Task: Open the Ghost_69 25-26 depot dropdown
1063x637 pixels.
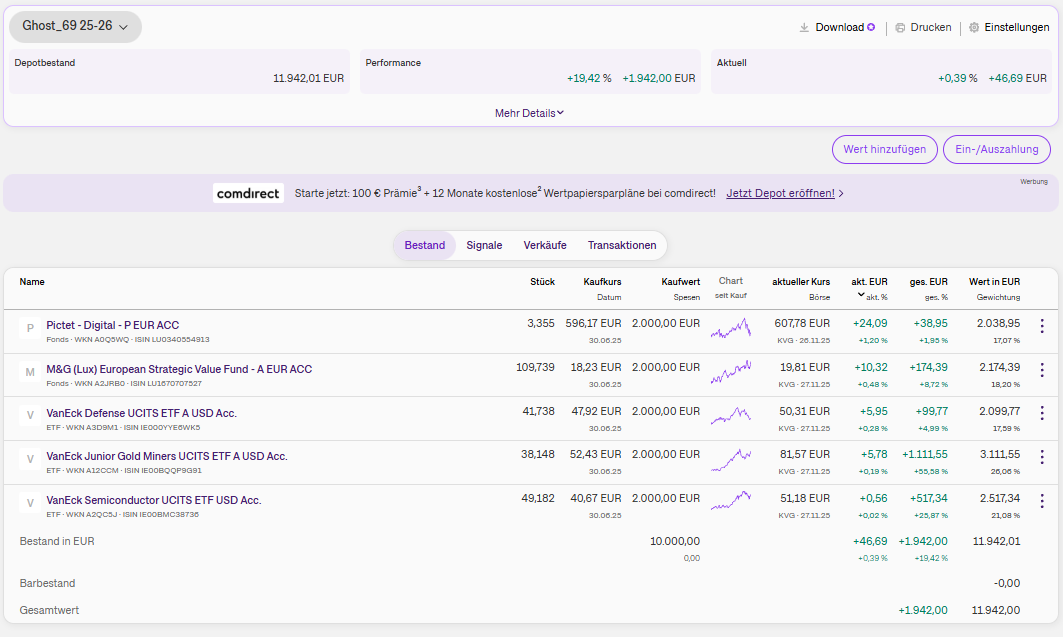Action: pyautogui.click(x=75, y=27)
